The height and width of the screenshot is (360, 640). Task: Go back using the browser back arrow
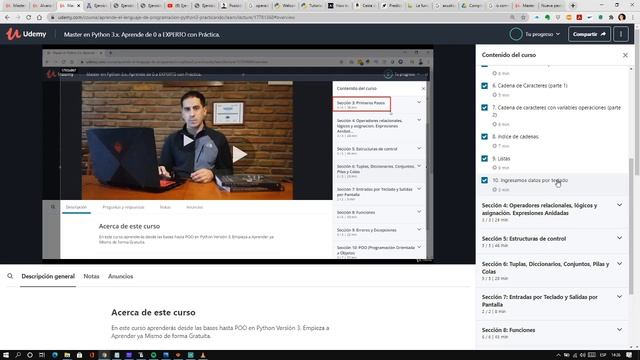[x=7, y=18]
